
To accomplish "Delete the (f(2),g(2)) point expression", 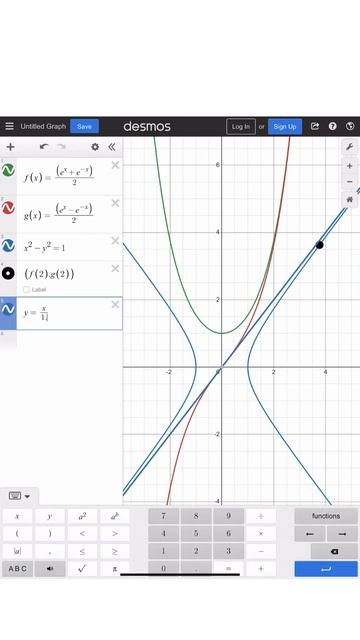I will coord(116,268).
